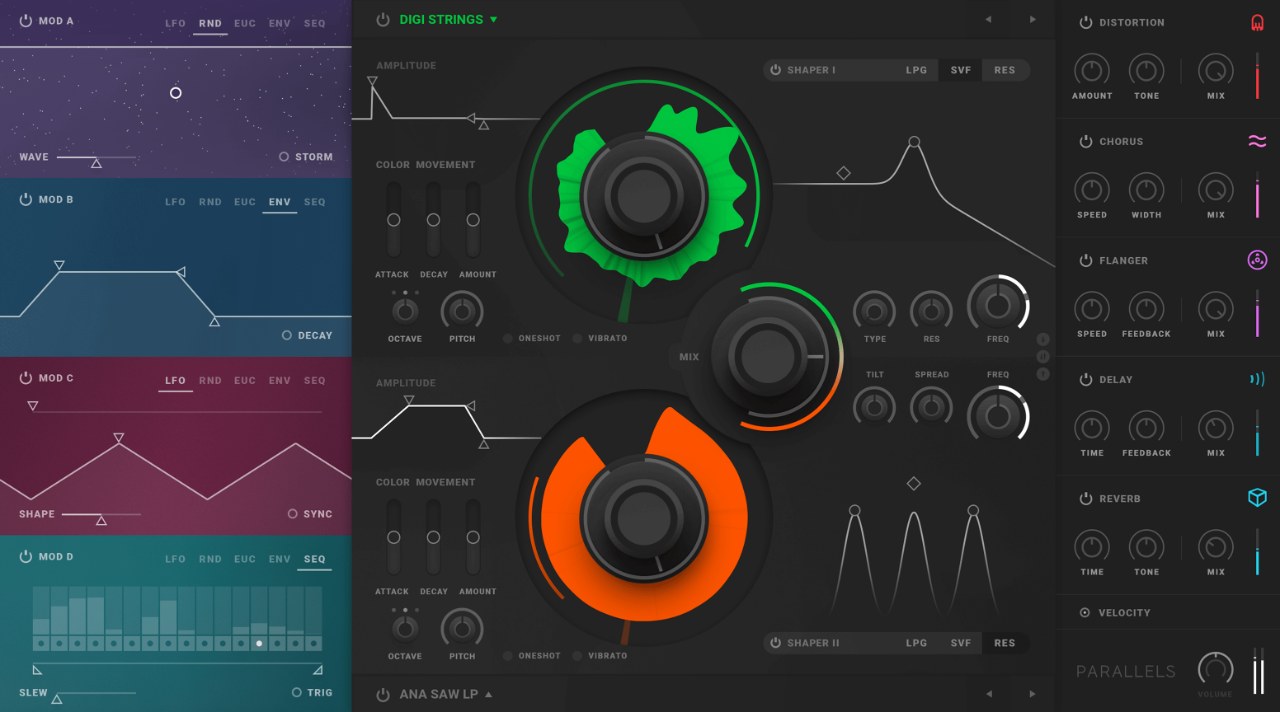Click the Reverb cube icon

(1257, 498)
